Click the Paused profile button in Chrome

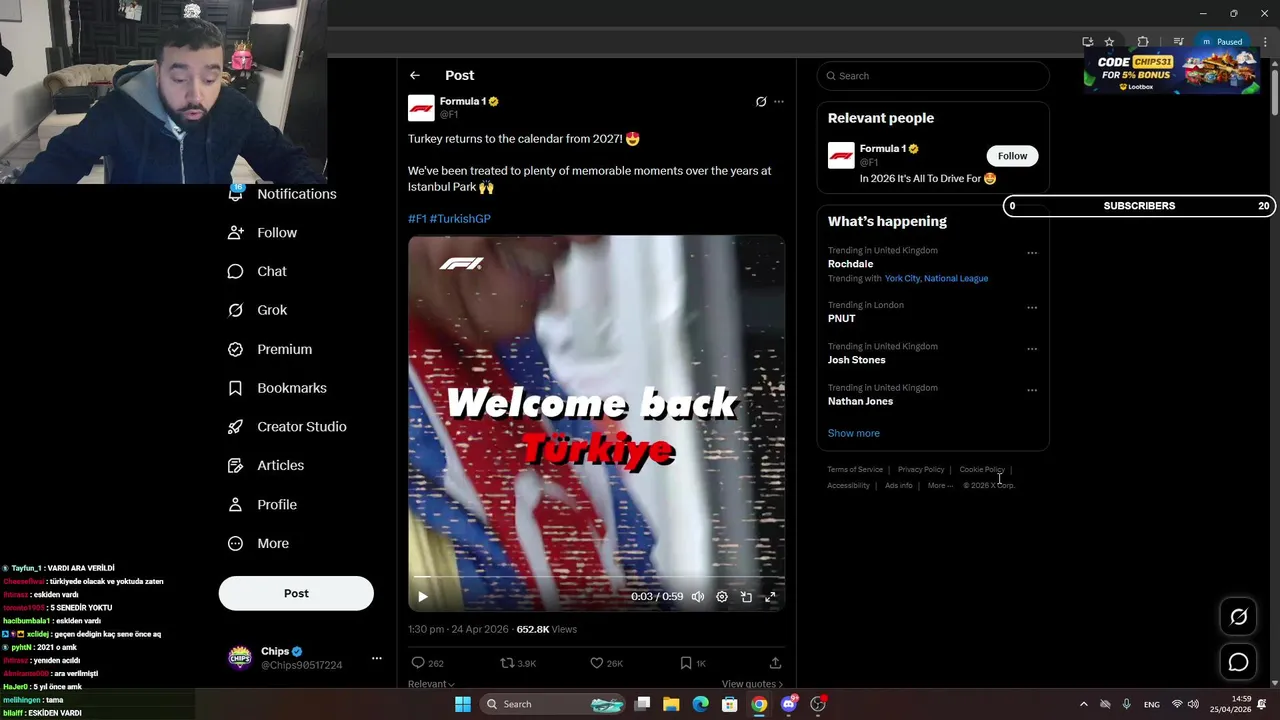tap(1222, 42)
